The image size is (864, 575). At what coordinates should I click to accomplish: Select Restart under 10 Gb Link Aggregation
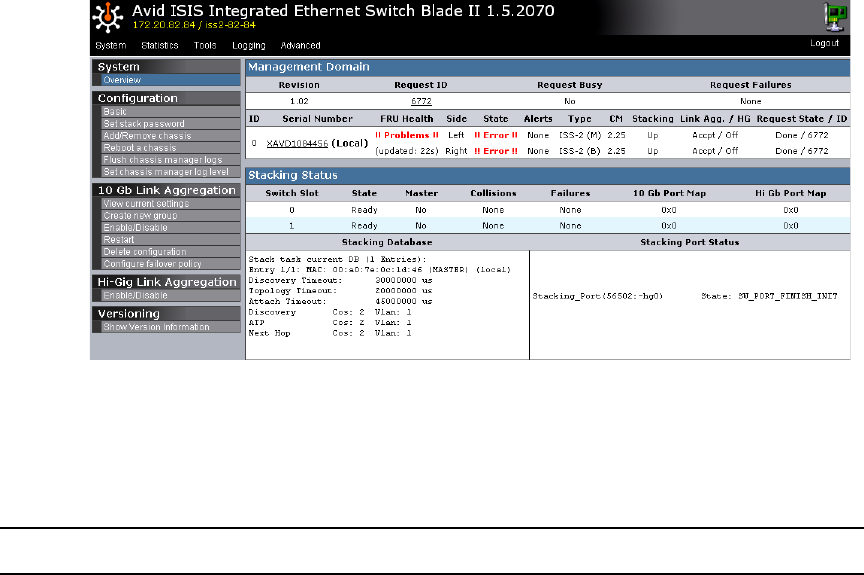pyautogui.click(x=171, y=240)
